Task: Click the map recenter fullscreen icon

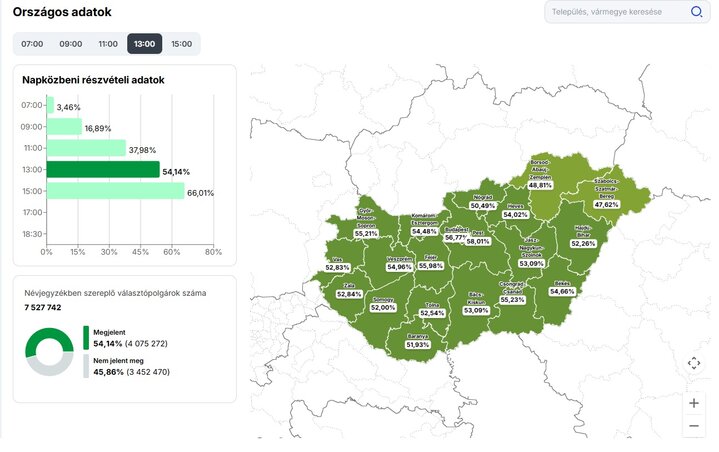Action: [x=694, y=363]
